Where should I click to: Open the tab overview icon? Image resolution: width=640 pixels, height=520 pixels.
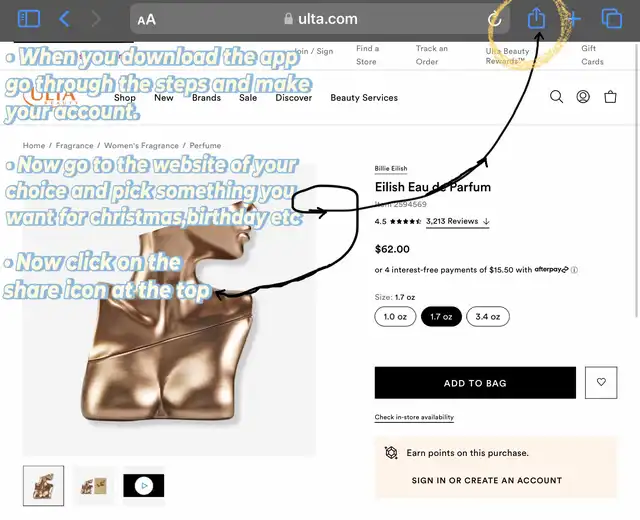pyautogui.click(x=612, y=19)
